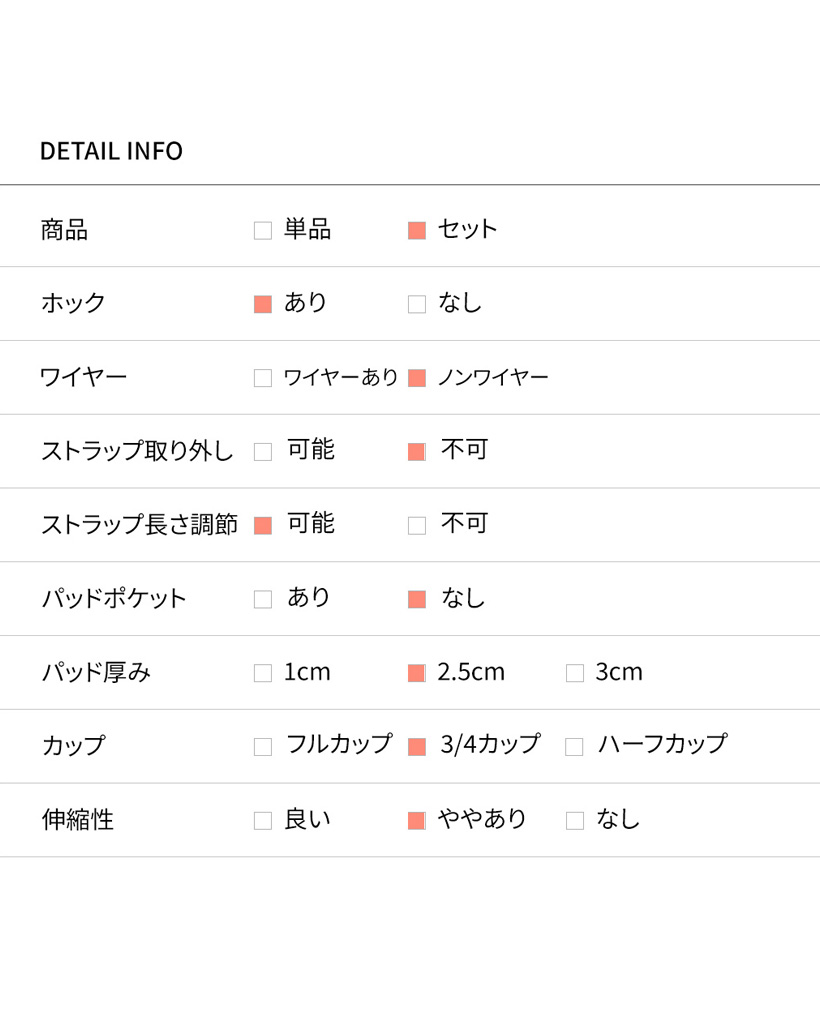This screenshot has width=820, height=1024.
Task: Check the 3cm pad thickness box
Action: [x=575, y=673]
